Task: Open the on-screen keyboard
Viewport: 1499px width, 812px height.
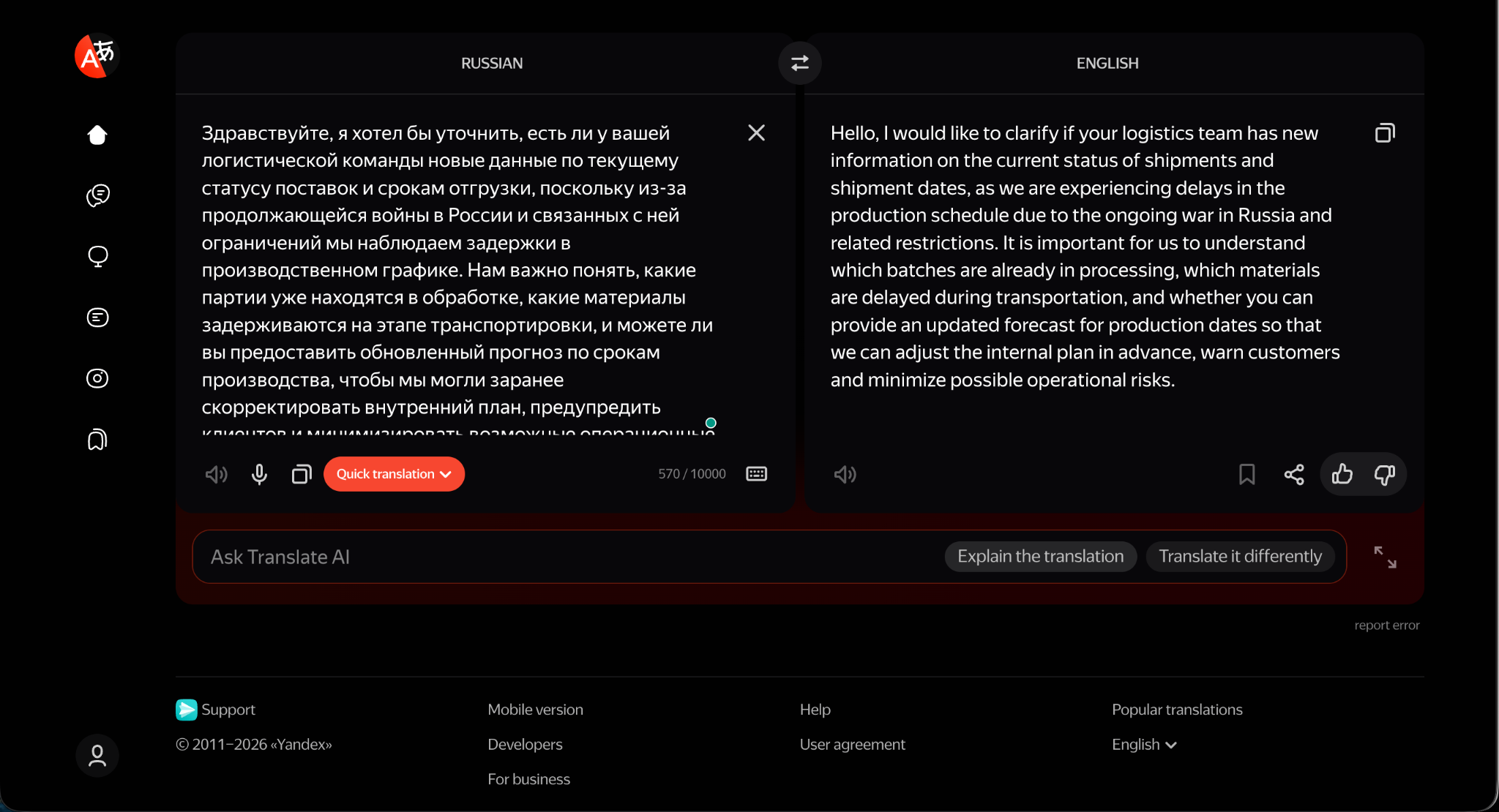Action: click(756, 474)
